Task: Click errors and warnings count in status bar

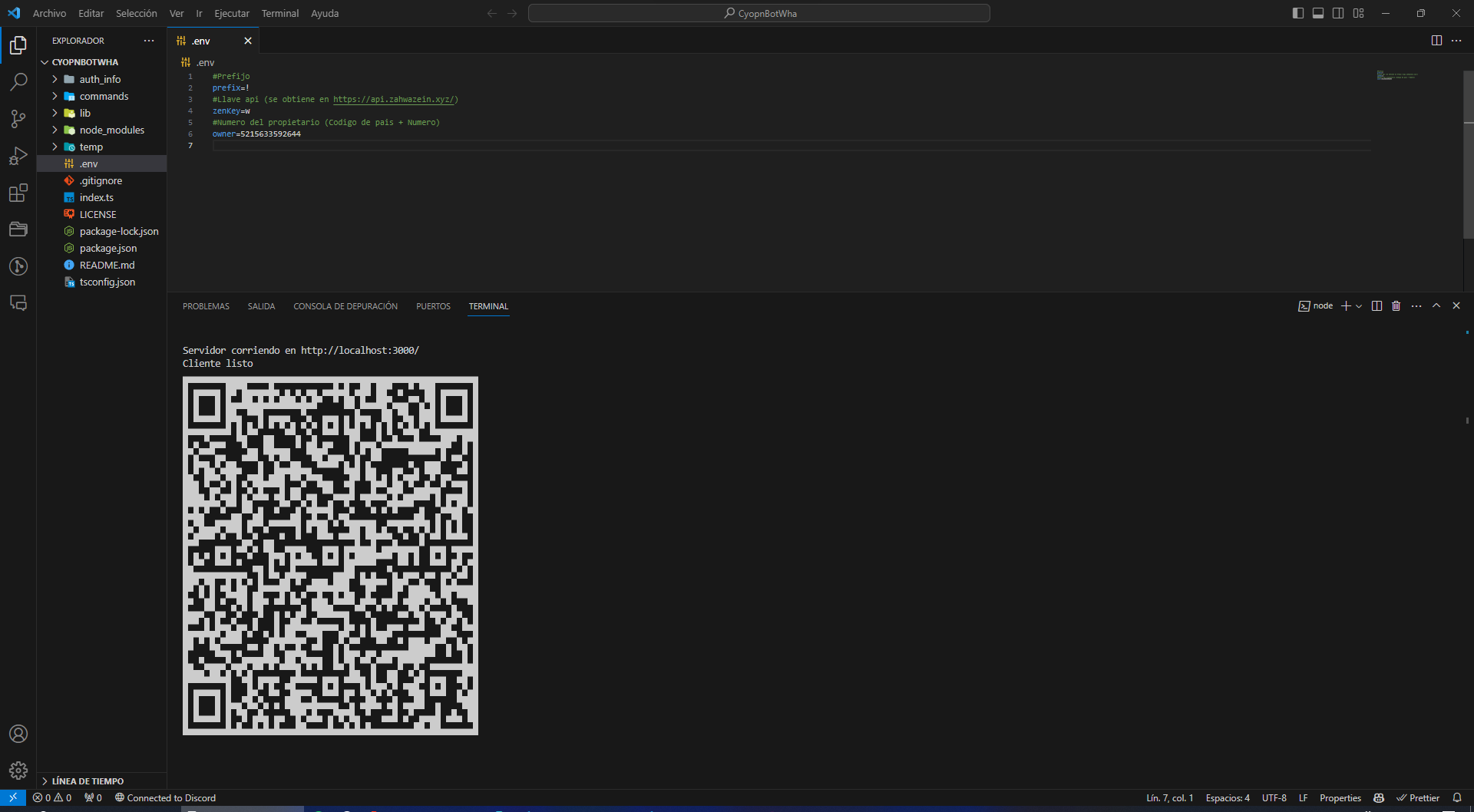Action: tap(52, 798)
